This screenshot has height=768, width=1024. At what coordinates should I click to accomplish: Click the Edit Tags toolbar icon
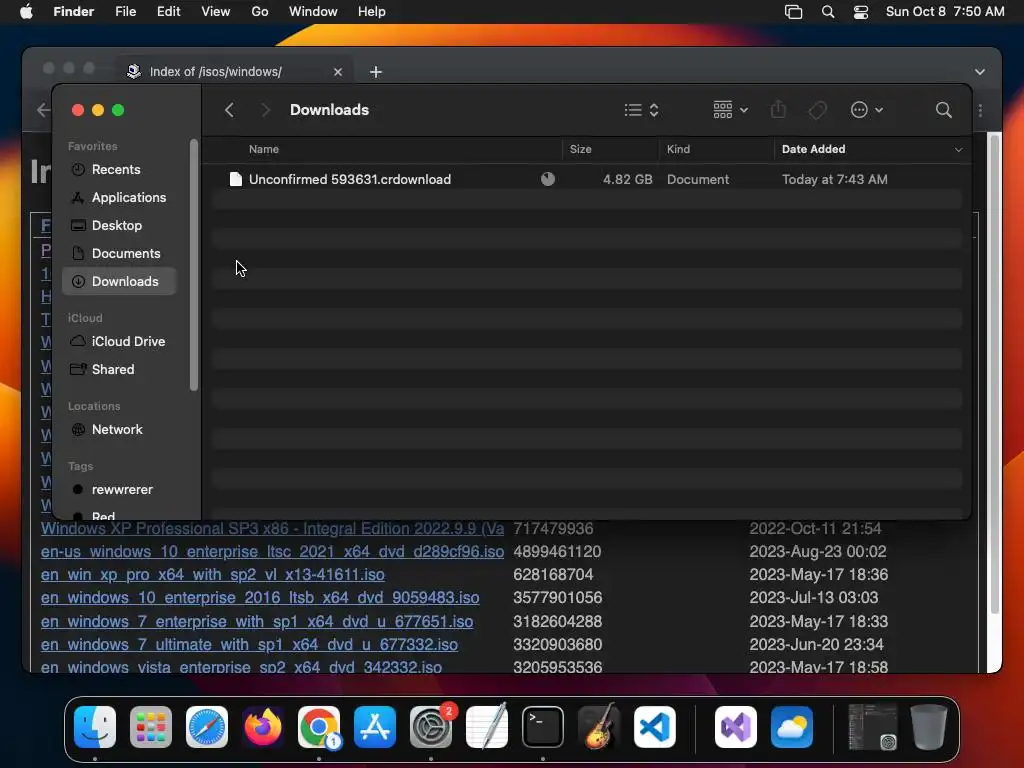[818, 110]
